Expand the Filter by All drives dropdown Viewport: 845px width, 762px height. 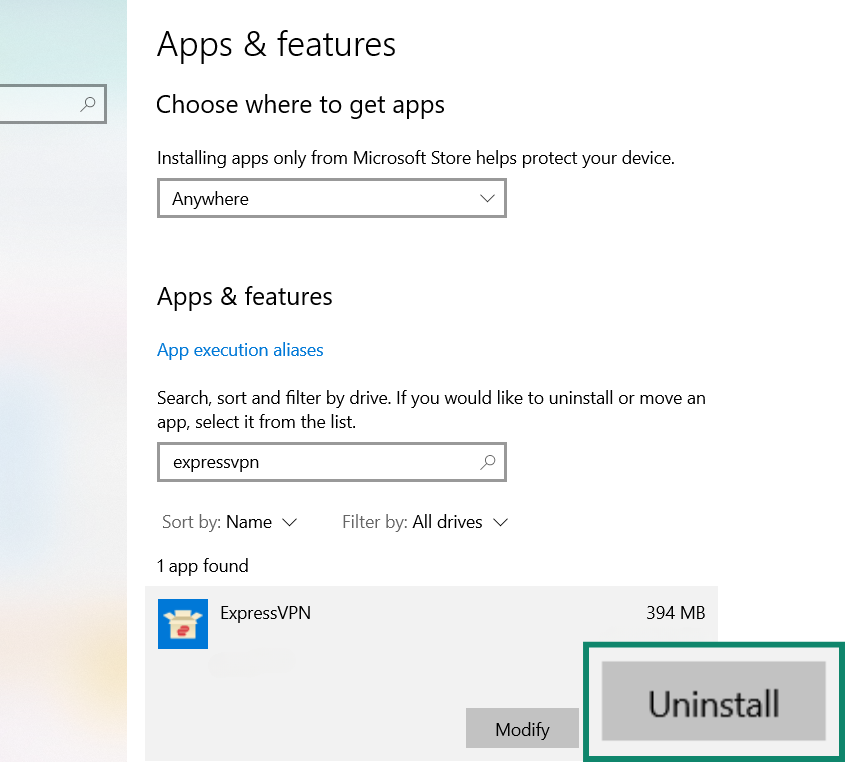[425, 522]
